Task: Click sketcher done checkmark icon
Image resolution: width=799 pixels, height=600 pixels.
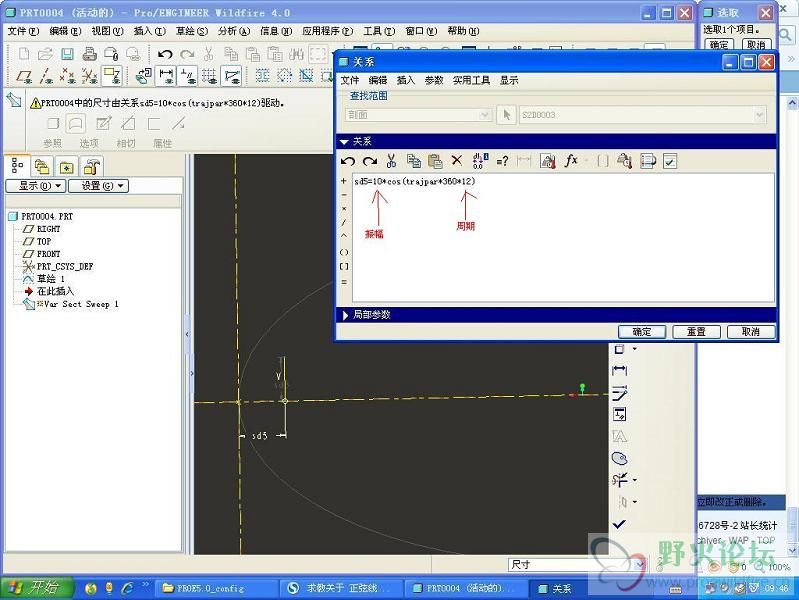Action: pyautogui.click(x=619, y=524)
